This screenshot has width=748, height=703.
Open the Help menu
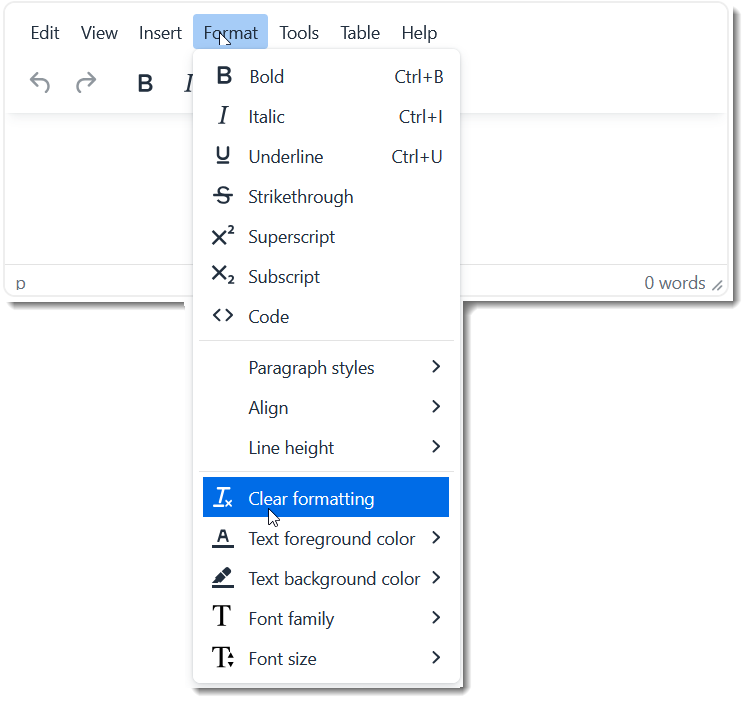[x=419, y=33]
